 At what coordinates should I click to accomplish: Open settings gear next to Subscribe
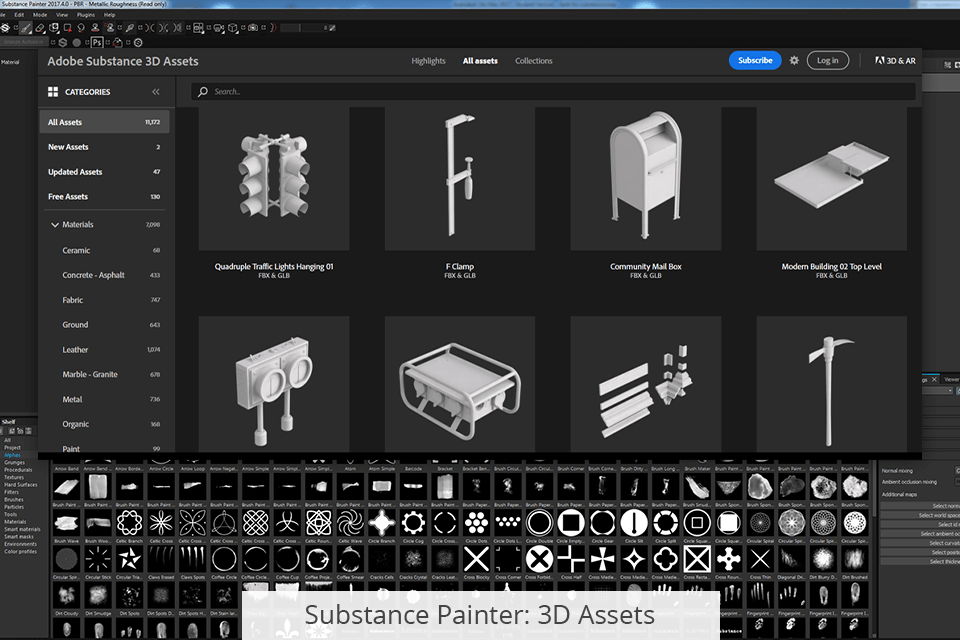click(x=794, y=60)
